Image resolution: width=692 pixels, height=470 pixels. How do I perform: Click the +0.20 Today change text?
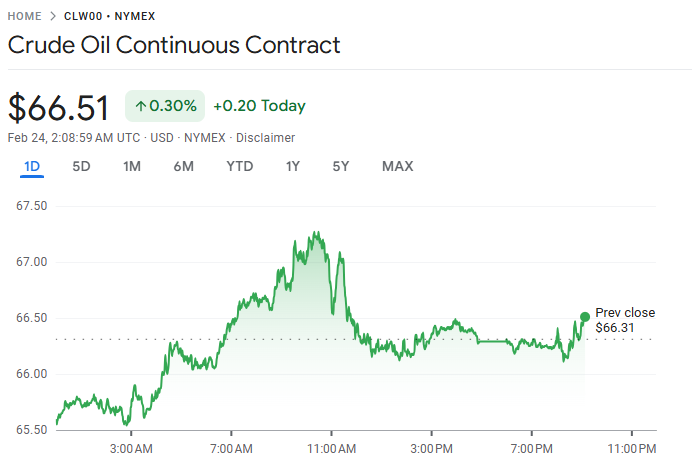(x=259, y=106)
